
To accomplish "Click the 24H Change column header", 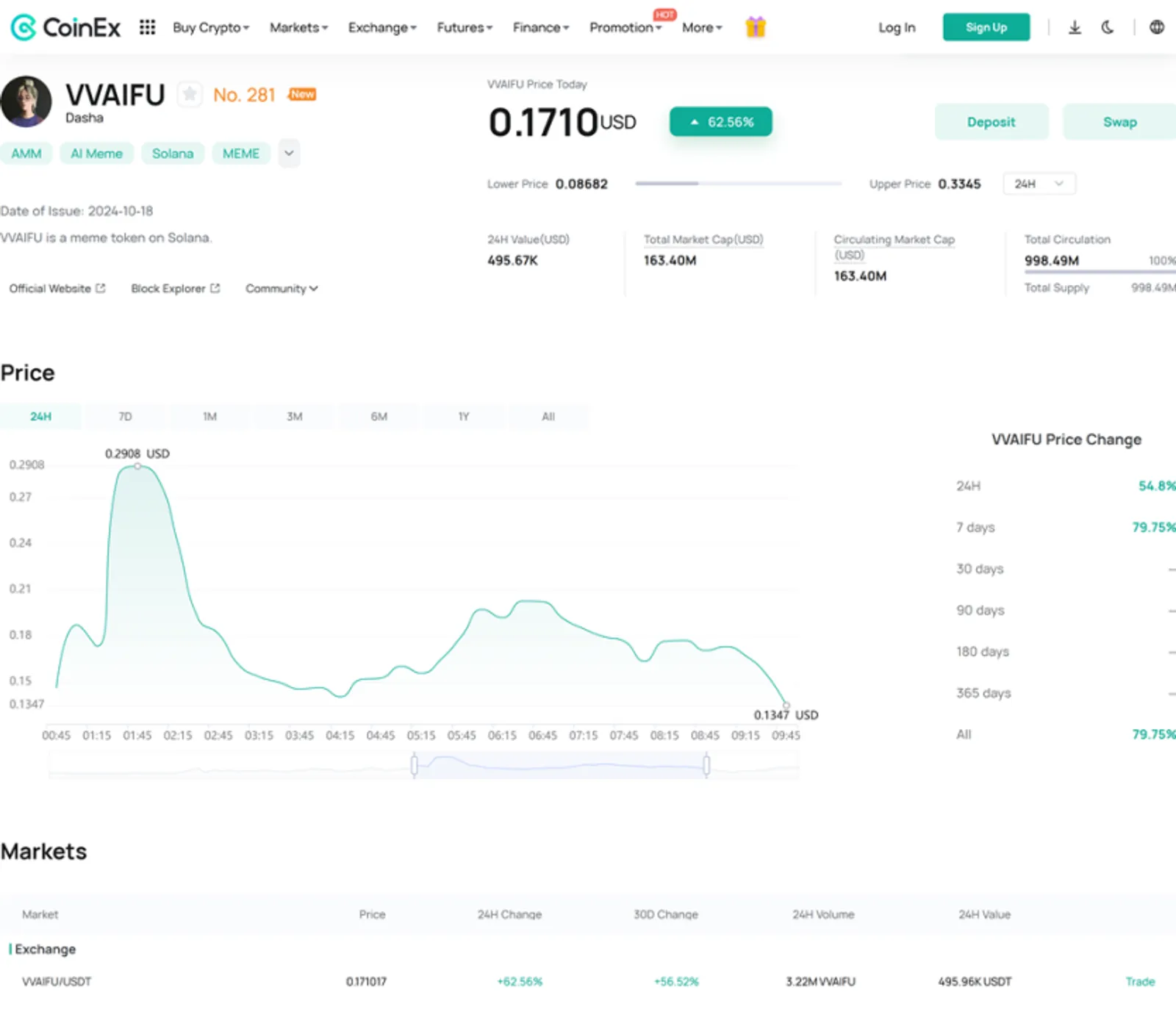I will (x=509, y=914).
